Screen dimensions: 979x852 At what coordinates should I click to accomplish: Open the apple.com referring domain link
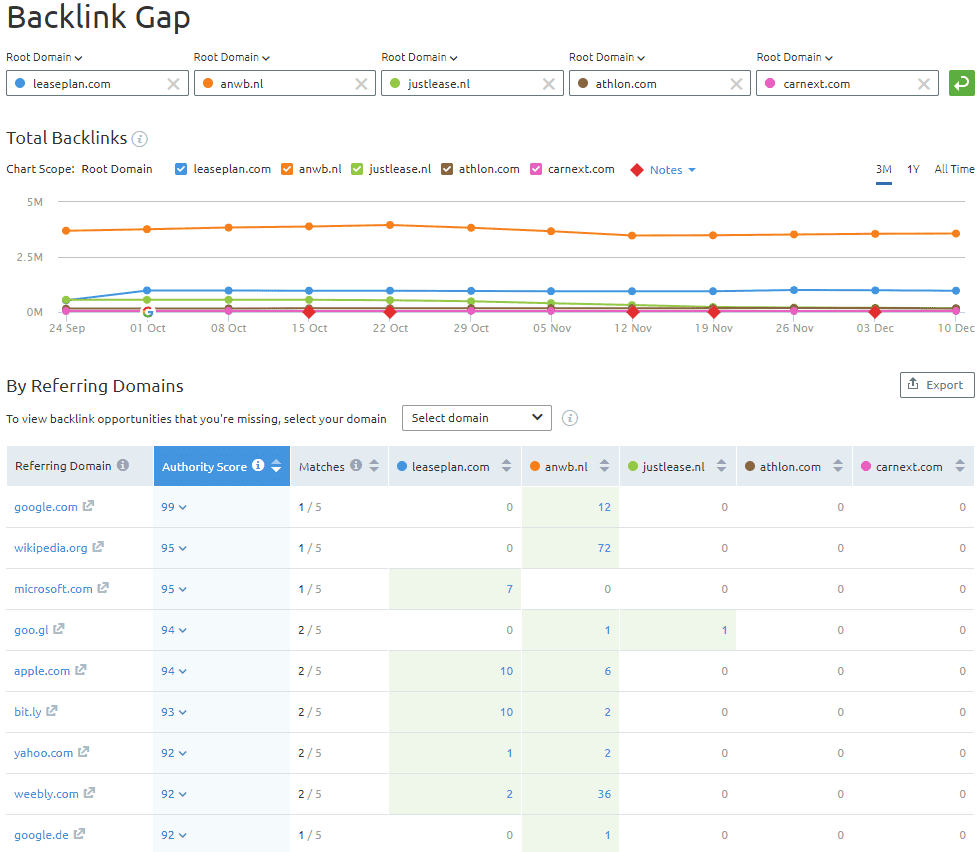point(42,671)
